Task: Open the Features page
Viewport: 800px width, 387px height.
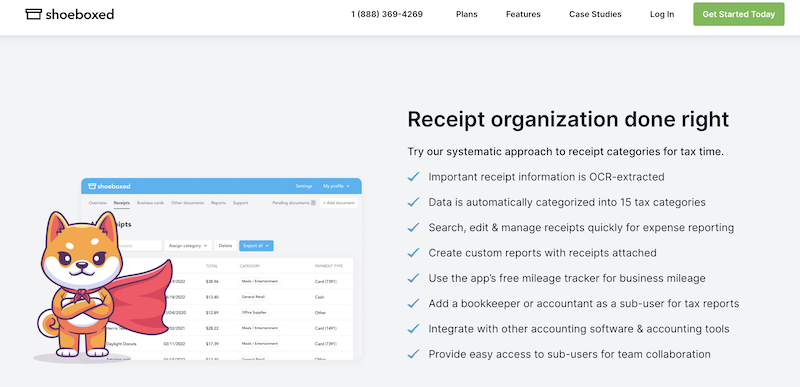Action: click(x=523, y=14)
